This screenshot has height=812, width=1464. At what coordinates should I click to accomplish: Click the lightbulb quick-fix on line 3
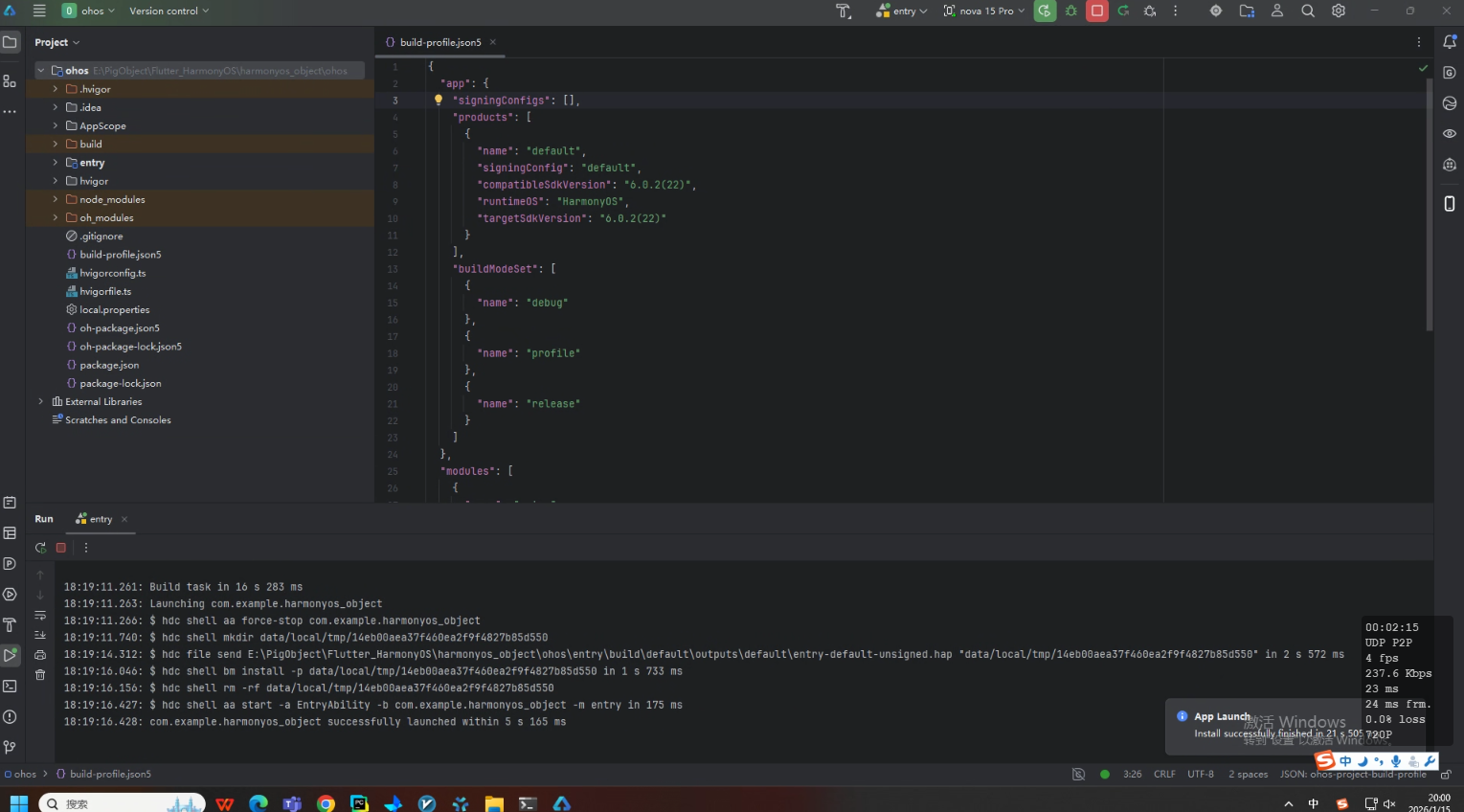[x=439, y=100]
